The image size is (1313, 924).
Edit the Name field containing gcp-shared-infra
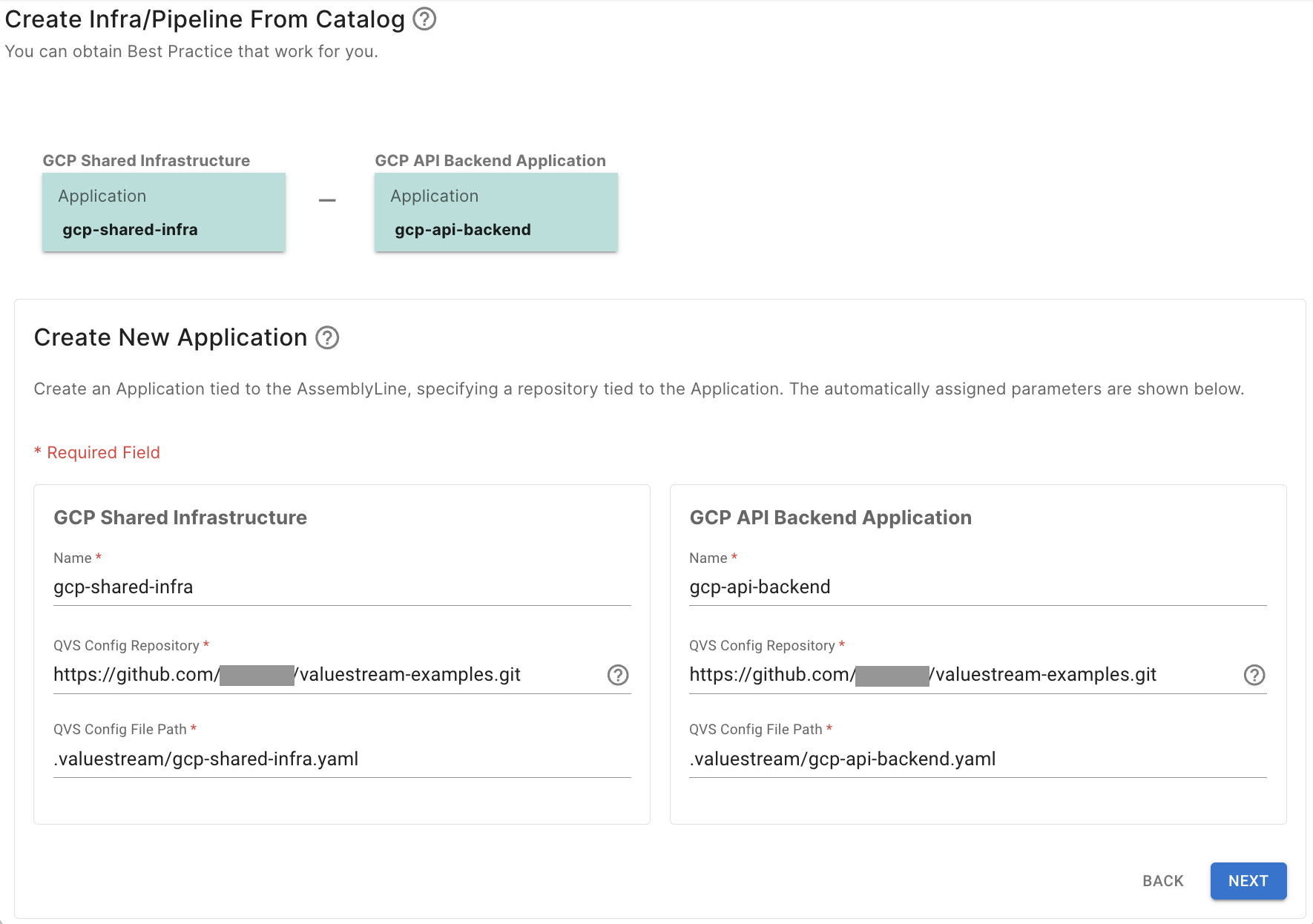click(341, 587)
